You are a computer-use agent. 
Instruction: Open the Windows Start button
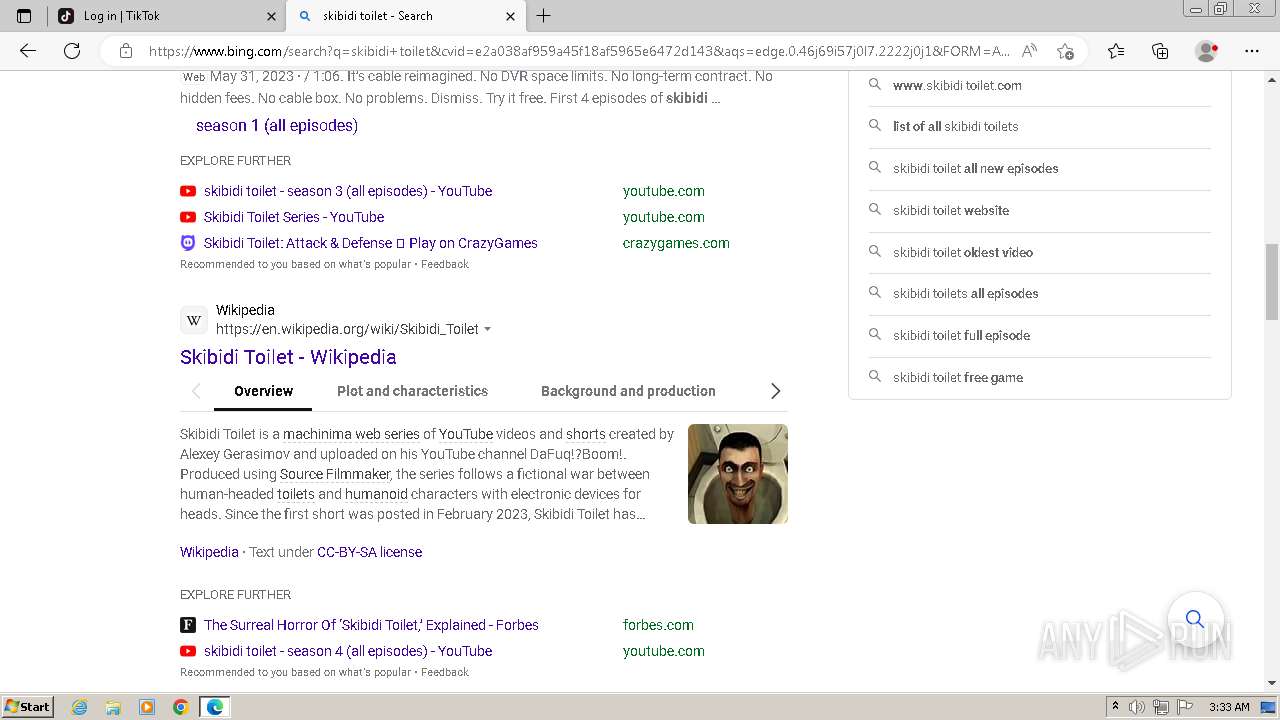[28, 707]
